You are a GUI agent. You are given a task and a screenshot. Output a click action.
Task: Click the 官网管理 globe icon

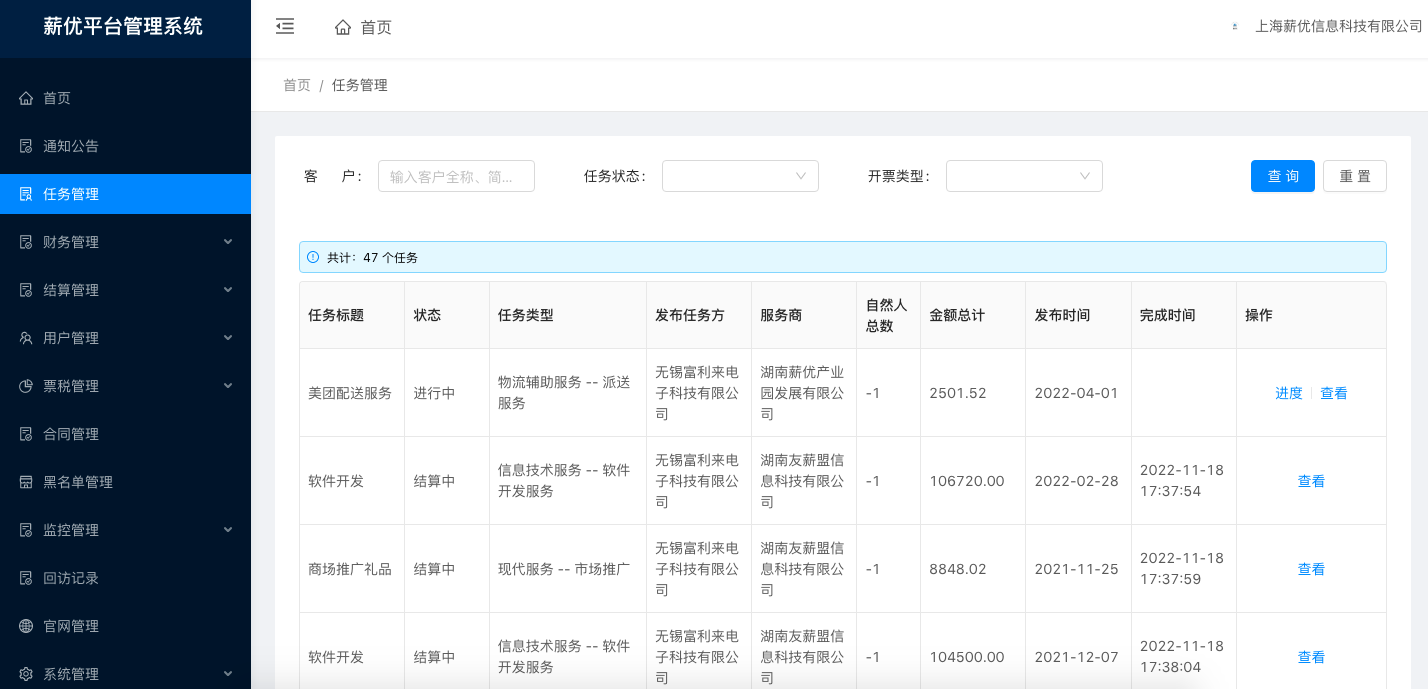pos(26,626)
